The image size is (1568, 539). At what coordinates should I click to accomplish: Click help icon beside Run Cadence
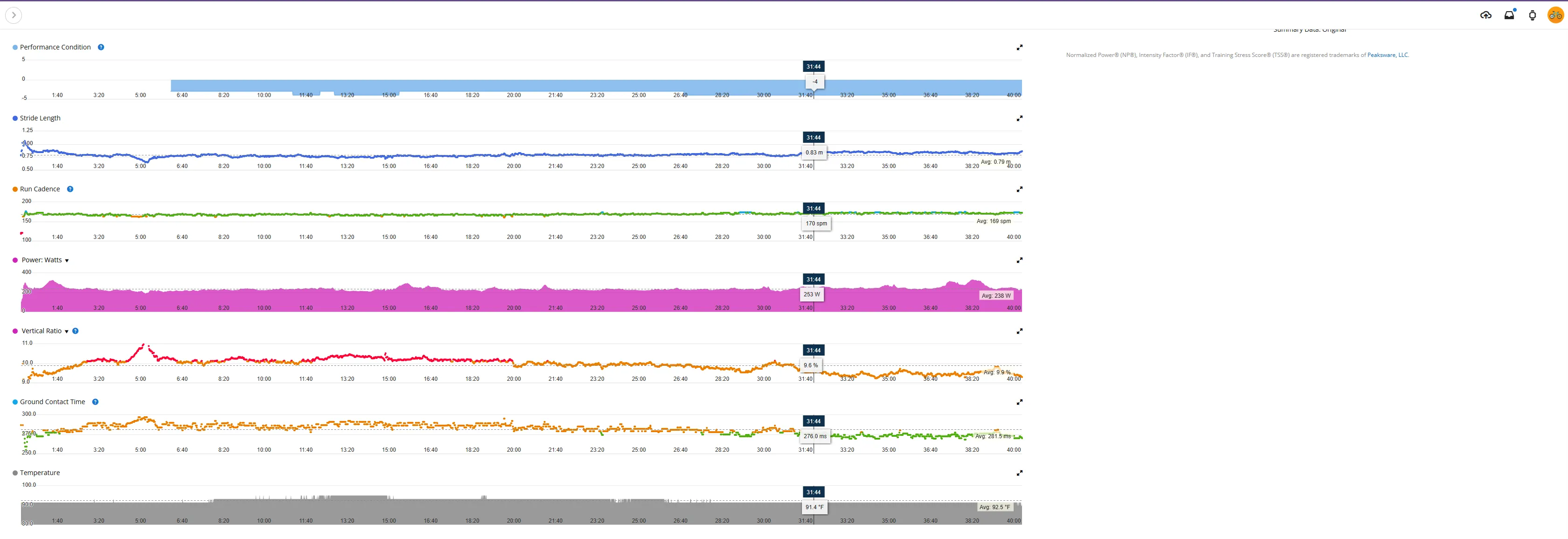tap(70, 189)
